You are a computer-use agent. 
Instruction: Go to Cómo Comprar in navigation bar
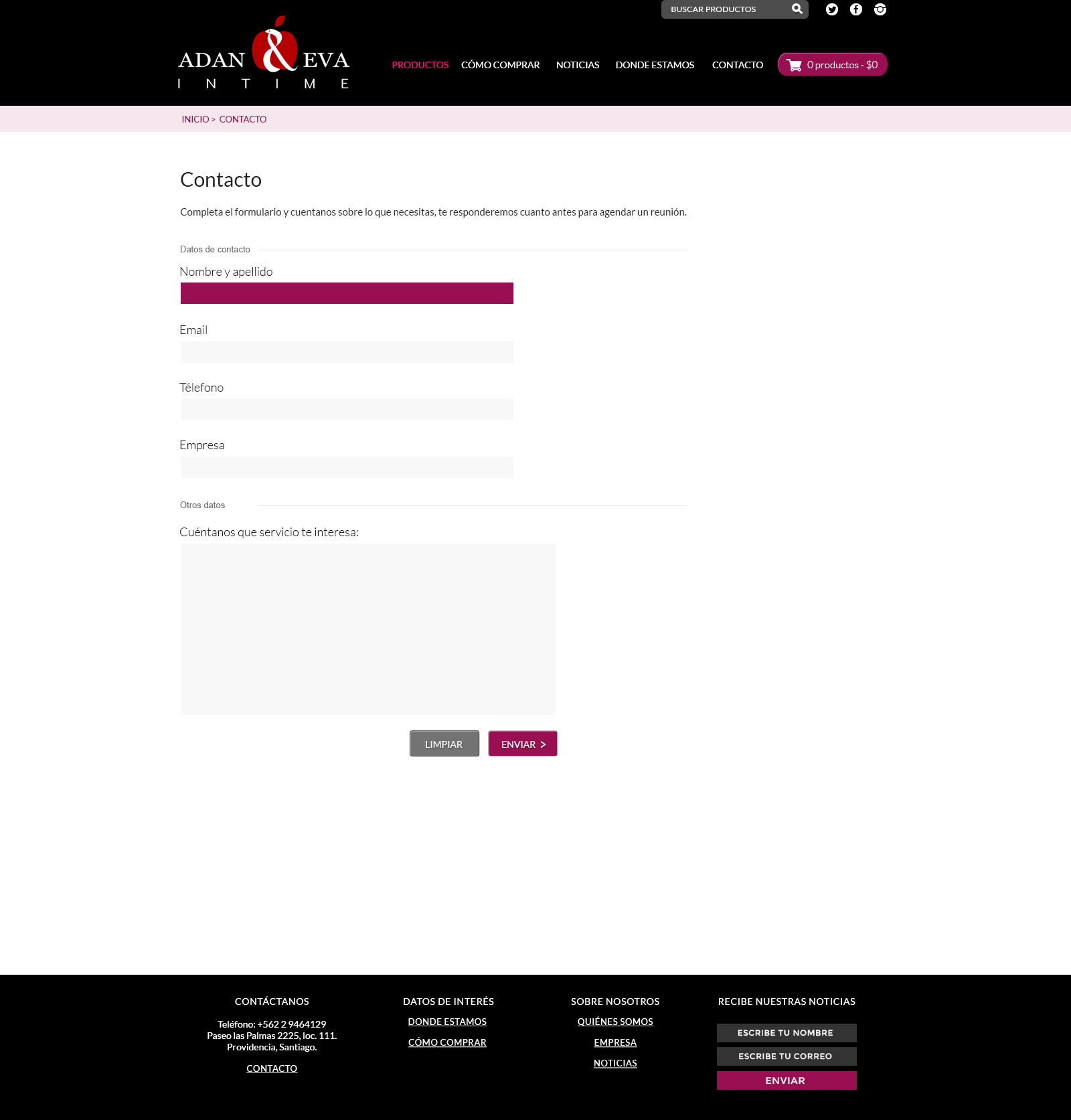click(x=500, y=65)
